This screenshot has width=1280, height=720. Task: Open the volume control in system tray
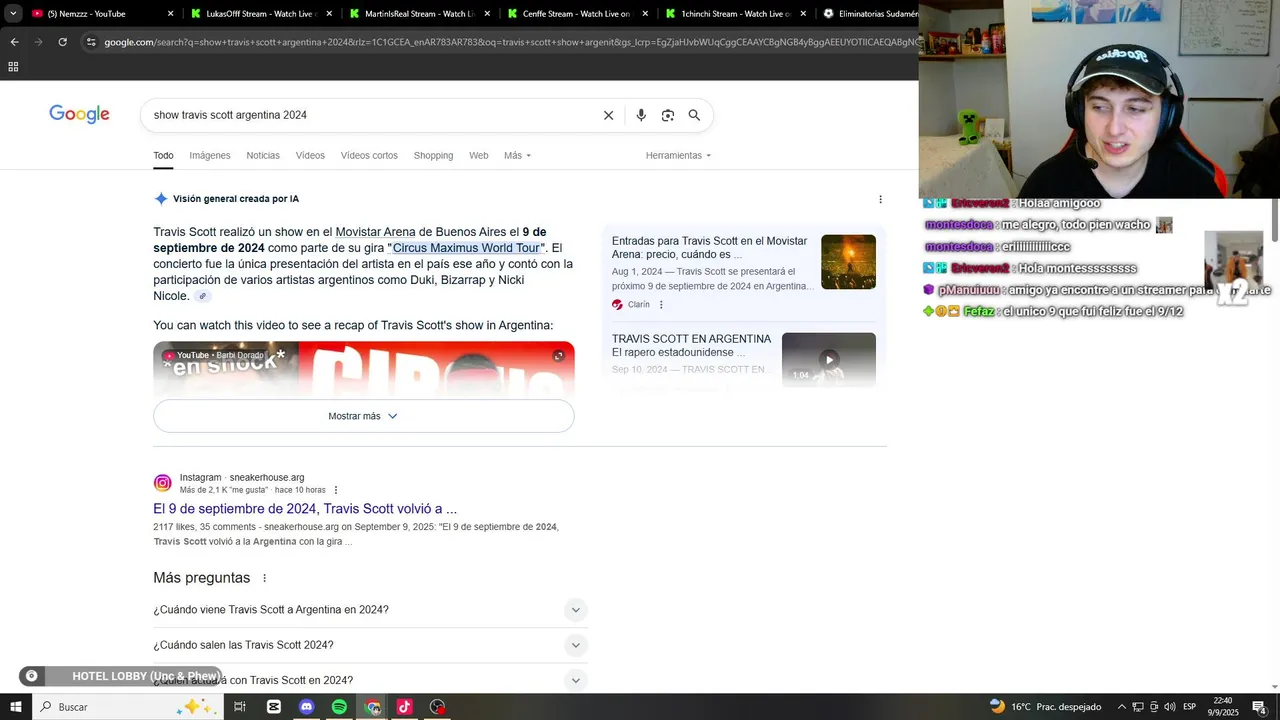point(1170,707)
